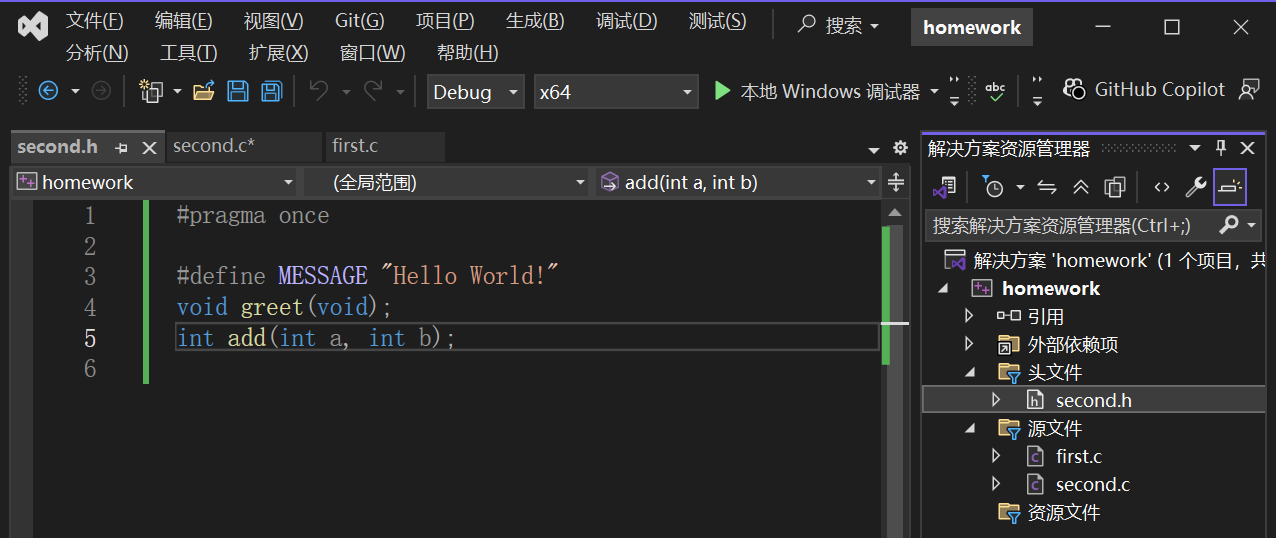The image size is (1276, 538).
Task: Pin the second.h tab with pin icon
Action: (121, 147)
